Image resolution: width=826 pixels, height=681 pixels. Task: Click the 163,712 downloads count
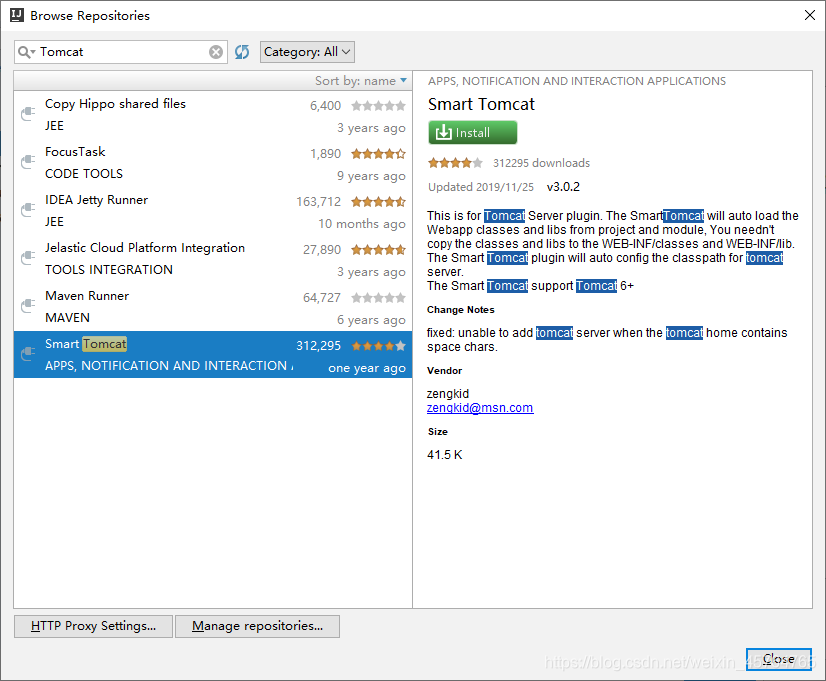pos(318,202)
